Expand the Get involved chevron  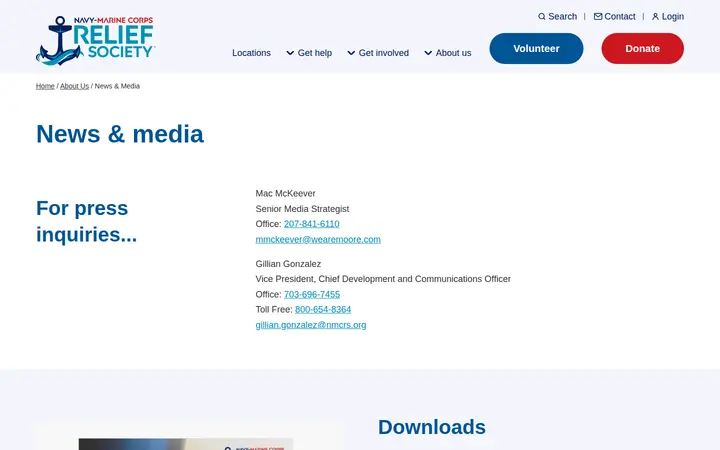coord(351,53)
